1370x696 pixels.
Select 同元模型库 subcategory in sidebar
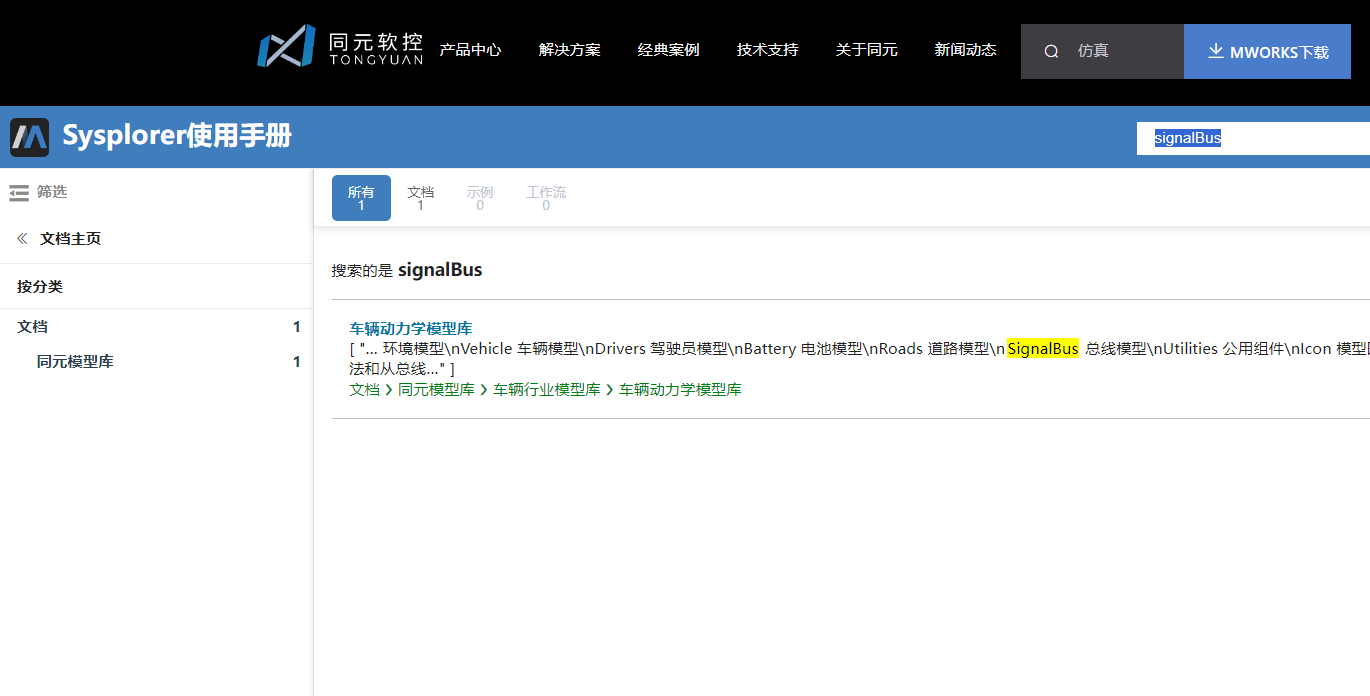tap(75, 361)
